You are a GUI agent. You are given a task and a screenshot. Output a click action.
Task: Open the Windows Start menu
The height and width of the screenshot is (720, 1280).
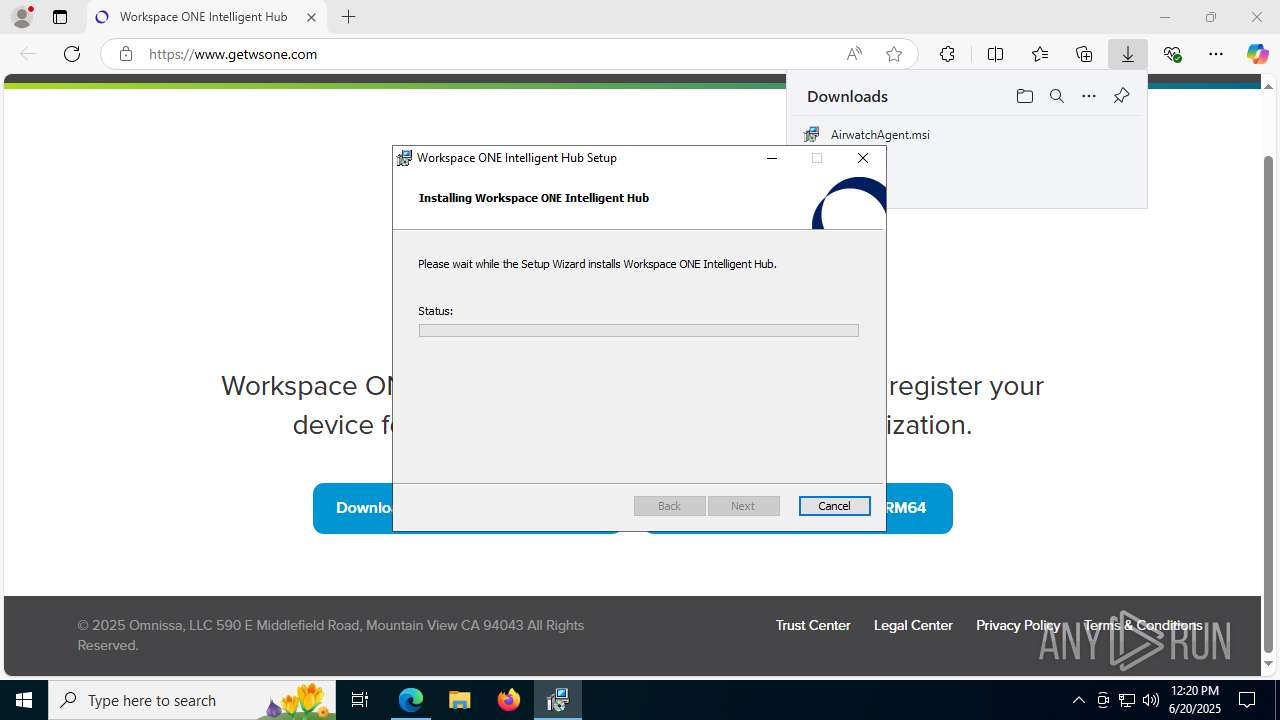[24, 700]
